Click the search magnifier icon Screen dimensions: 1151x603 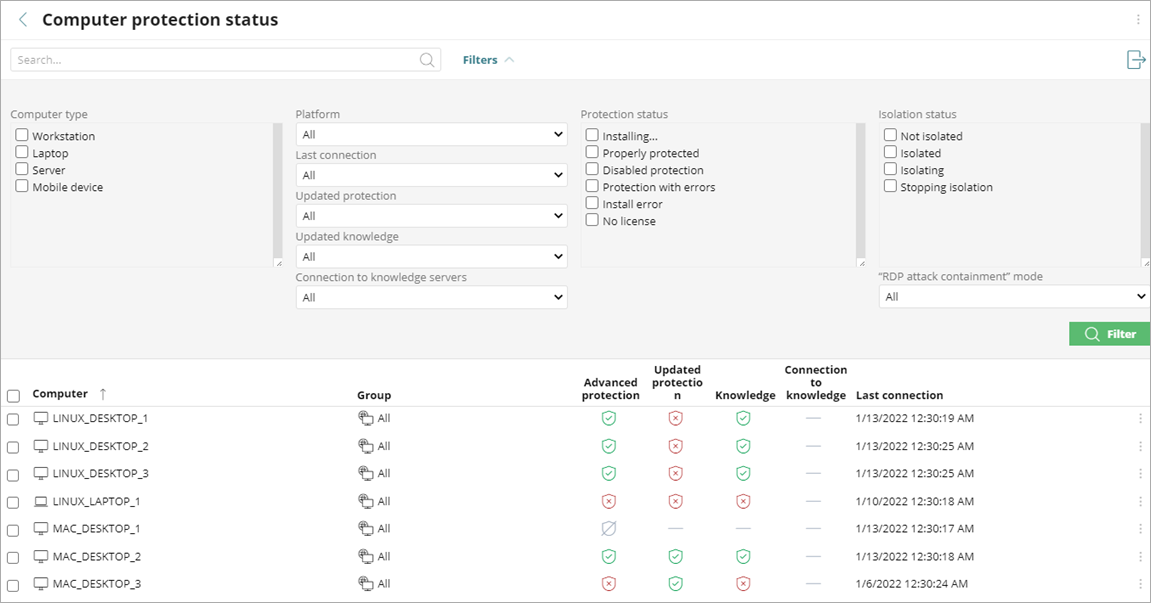tap(427, 59)
